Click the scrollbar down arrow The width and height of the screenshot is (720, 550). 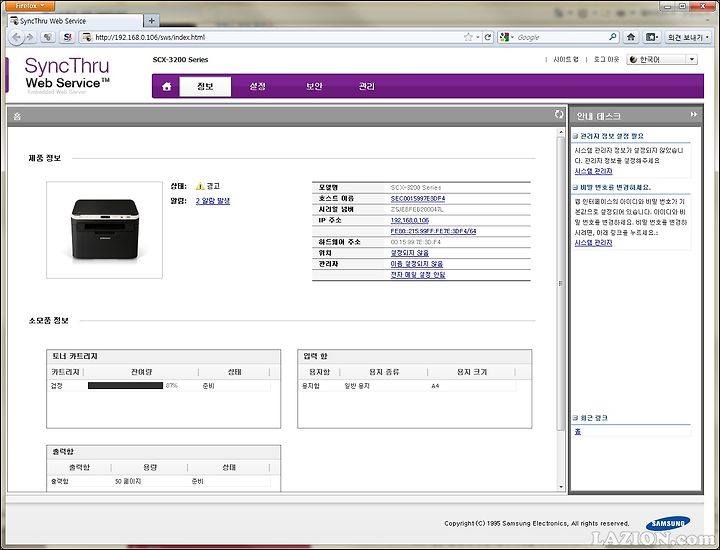561,487
